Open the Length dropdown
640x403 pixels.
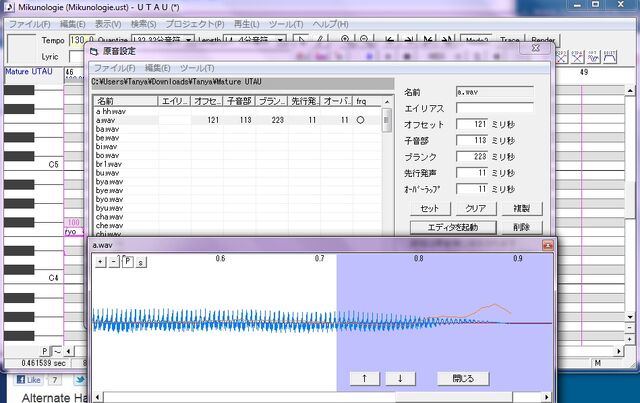point(280,40)
